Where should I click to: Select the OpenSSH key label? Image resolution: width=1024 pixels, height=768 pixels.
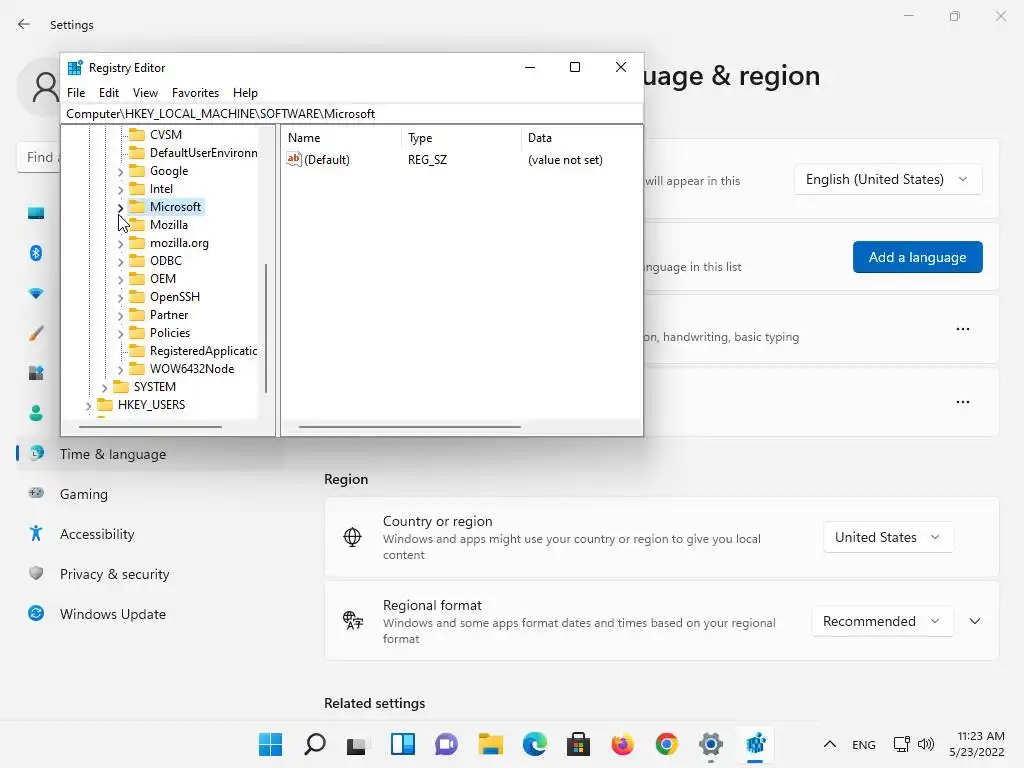point(174,296)
